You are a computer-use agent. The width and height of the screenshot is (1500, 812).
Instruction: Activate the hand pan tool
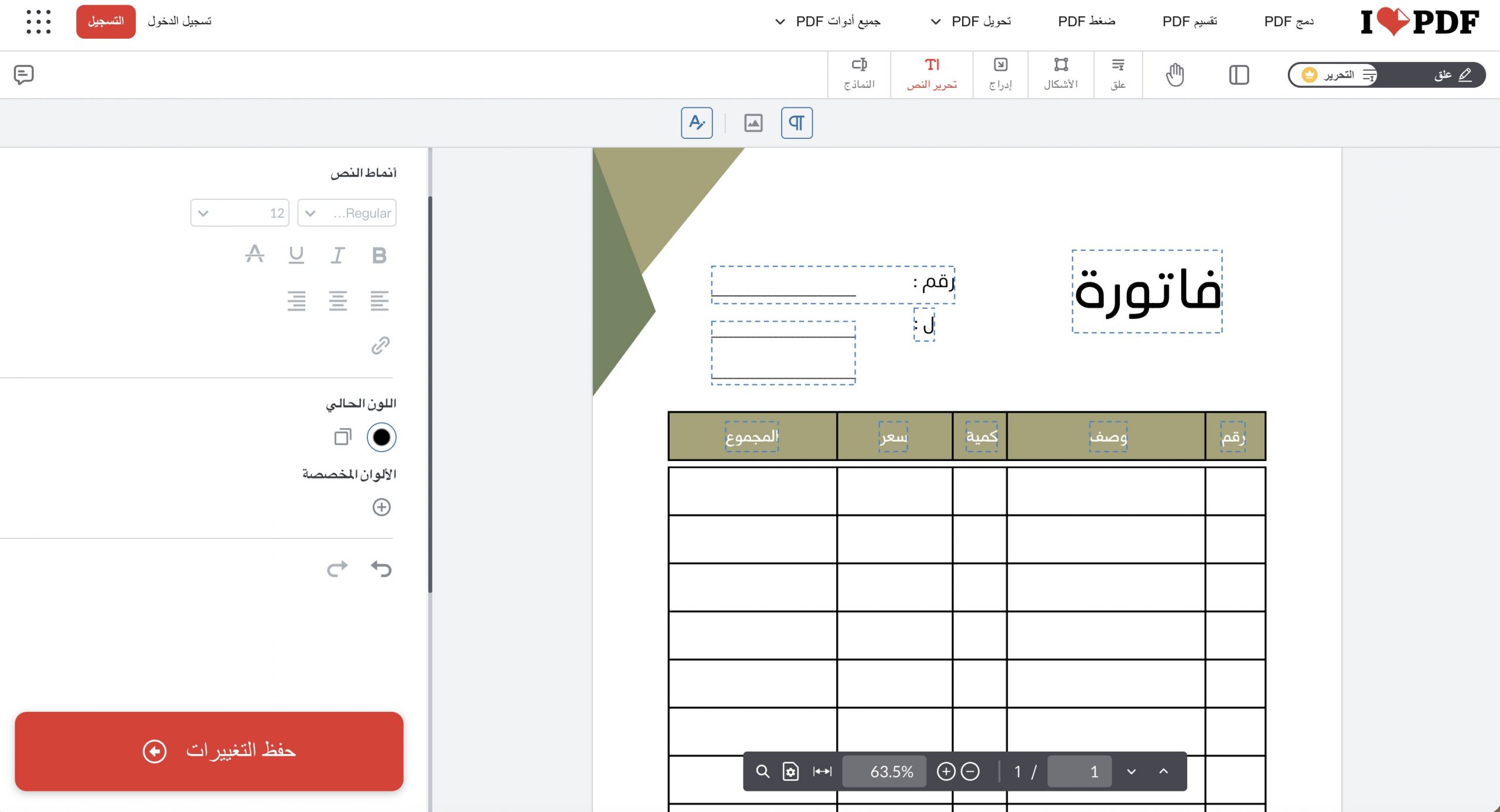1175,75
